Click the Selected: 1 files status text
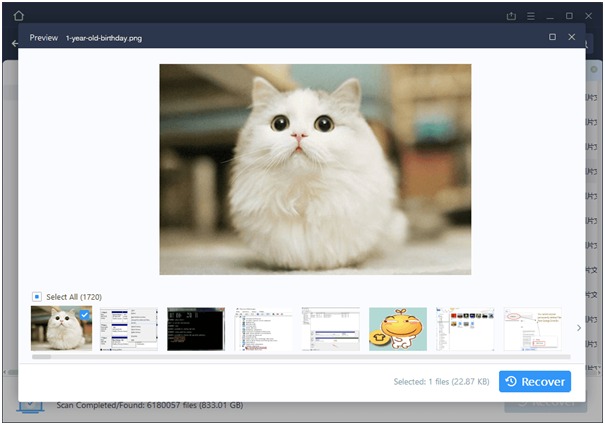 coord(441,381)
